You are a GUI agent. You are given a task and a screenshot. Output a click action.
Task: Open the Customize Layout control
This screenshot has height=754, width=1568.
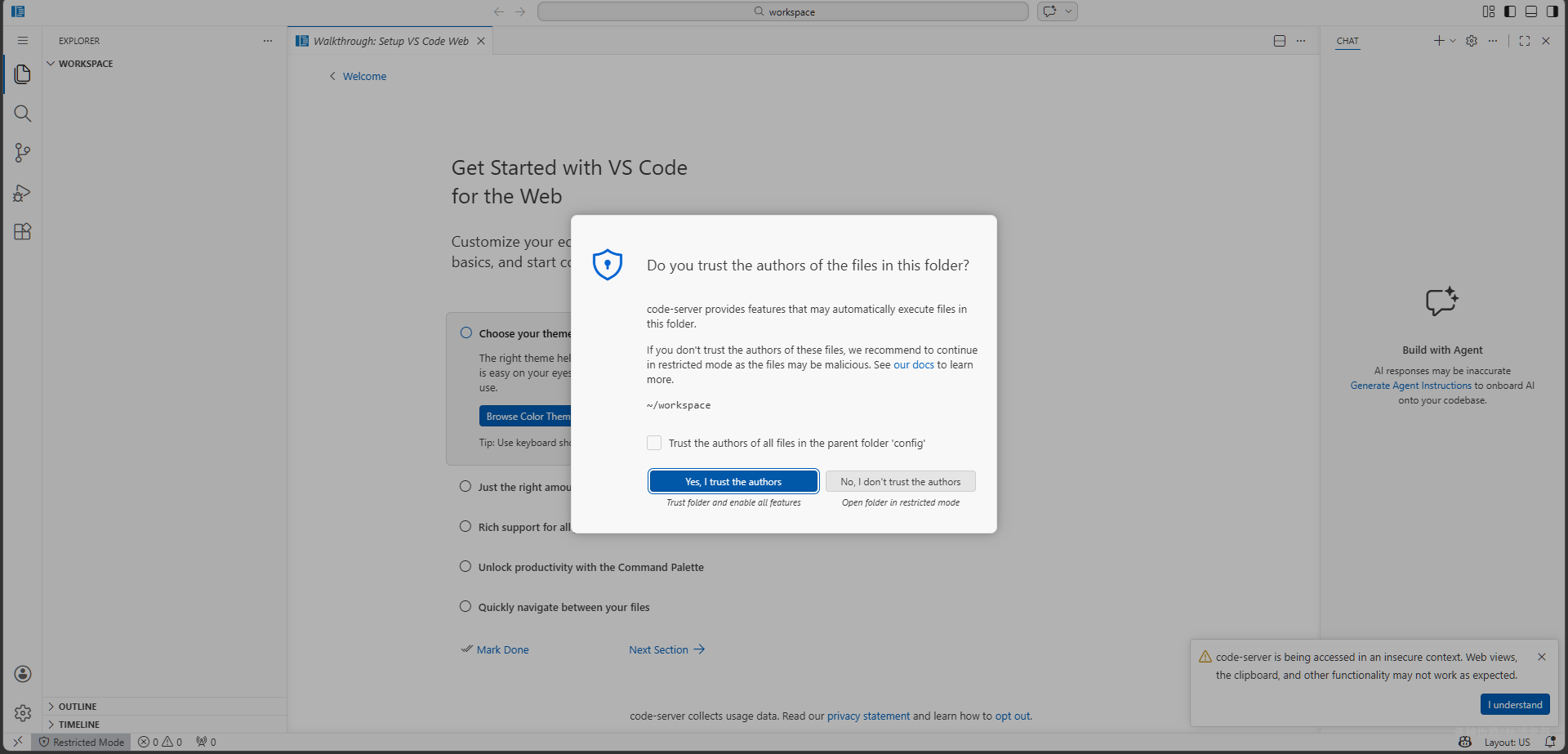pyautogui.click(x=1489, y=11)
